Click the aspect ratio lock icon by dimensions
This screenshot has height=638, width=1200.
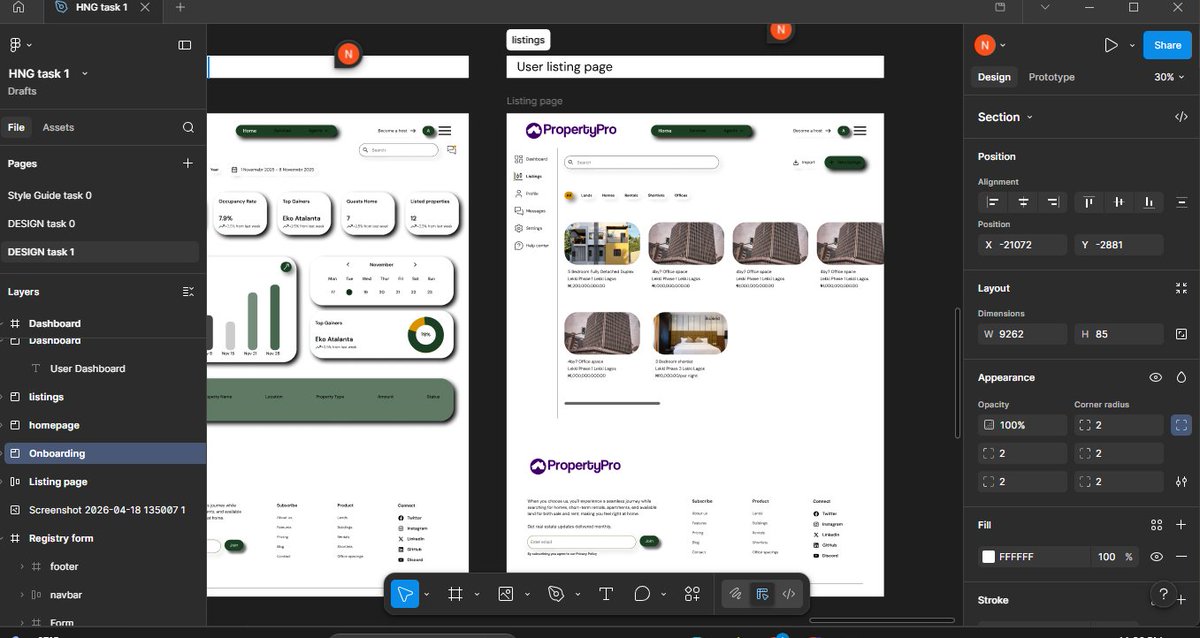1181,334
